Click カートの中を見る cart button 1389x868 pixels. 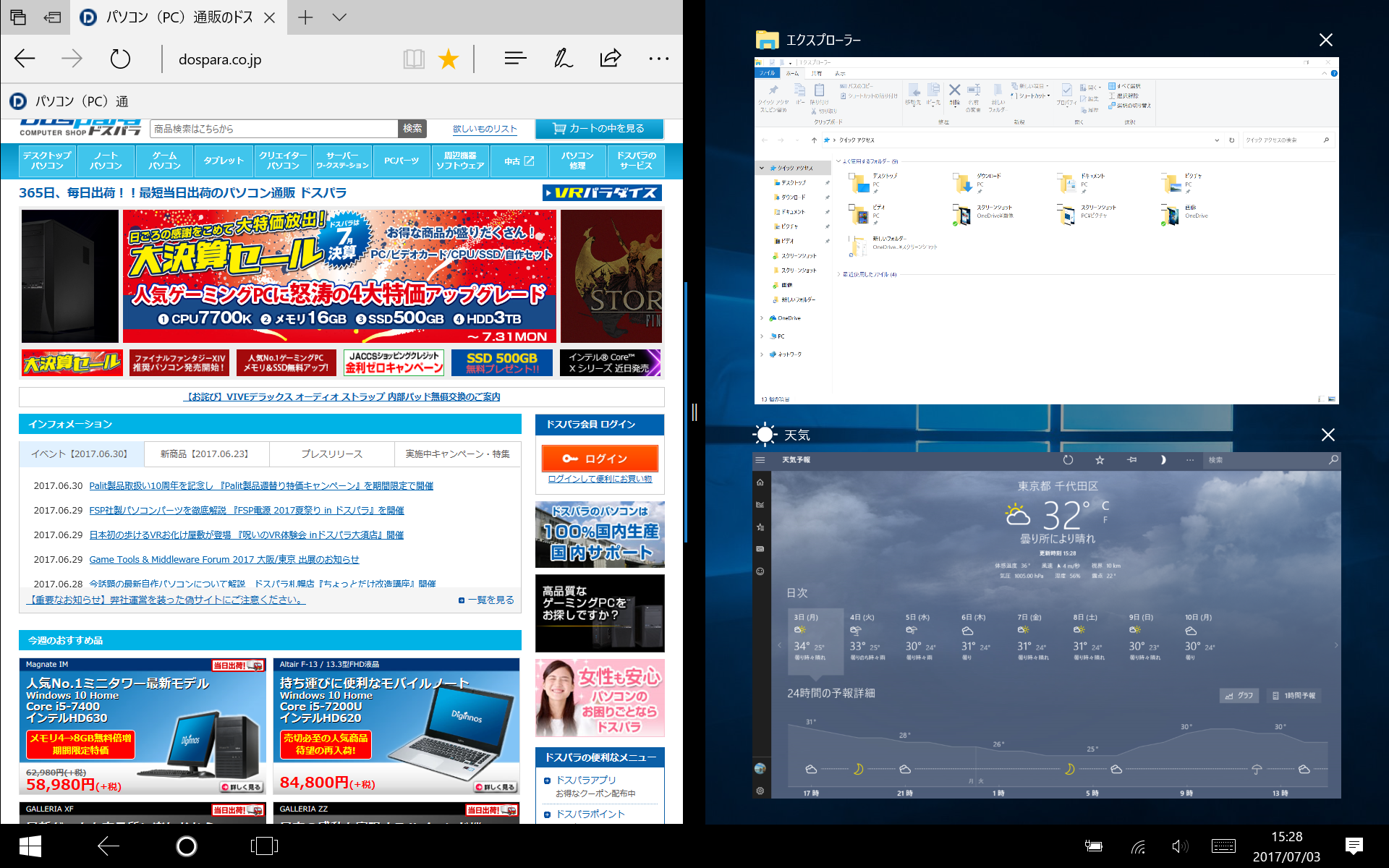(599, 129)
